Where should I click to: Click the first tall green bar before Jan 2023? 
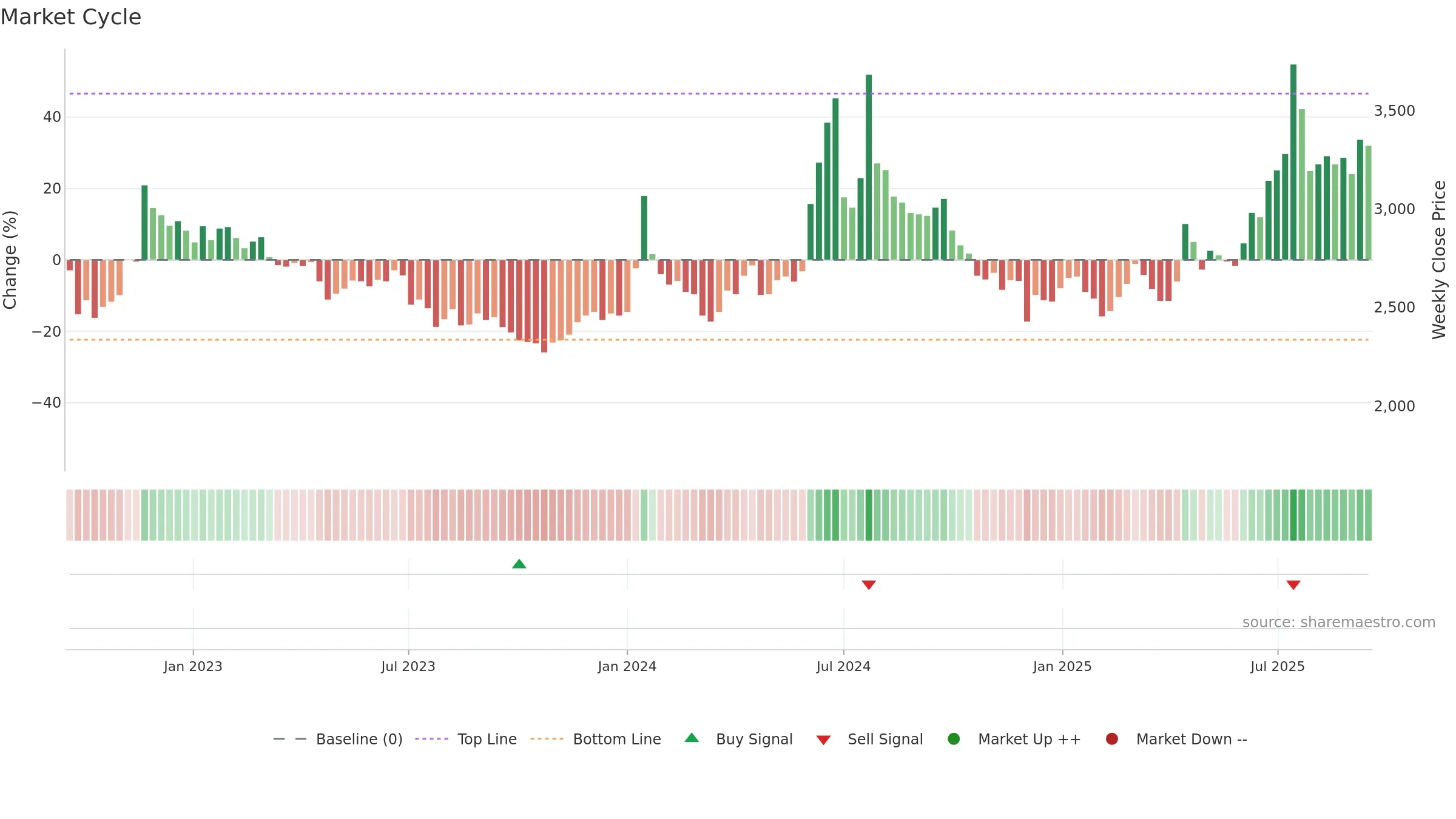(144, 223)
